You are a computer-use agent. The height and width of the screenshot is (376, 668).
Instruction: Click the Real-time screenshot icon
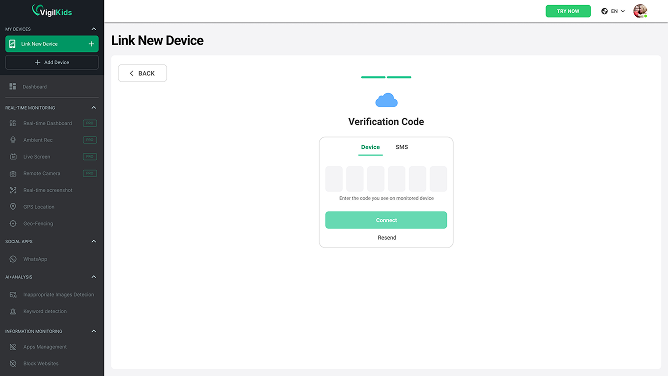[13, 190]
